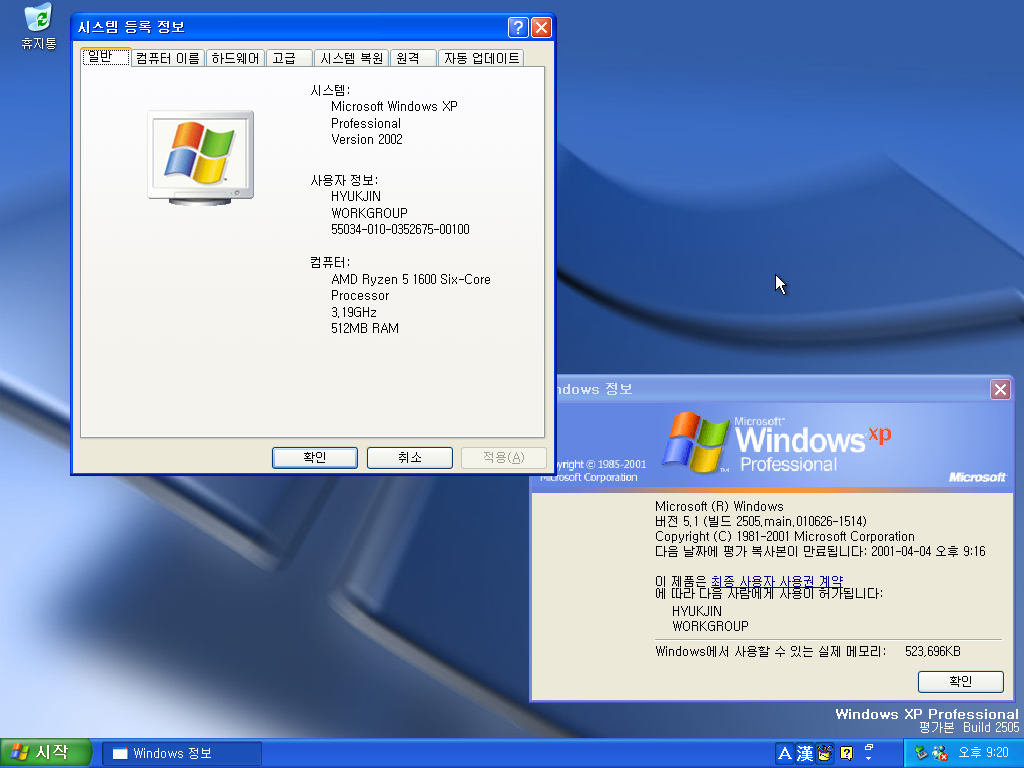The width and height of the screenshot is (1024, 768).
Task: Open the Windows Messenger tray icon
Action: 940,754
